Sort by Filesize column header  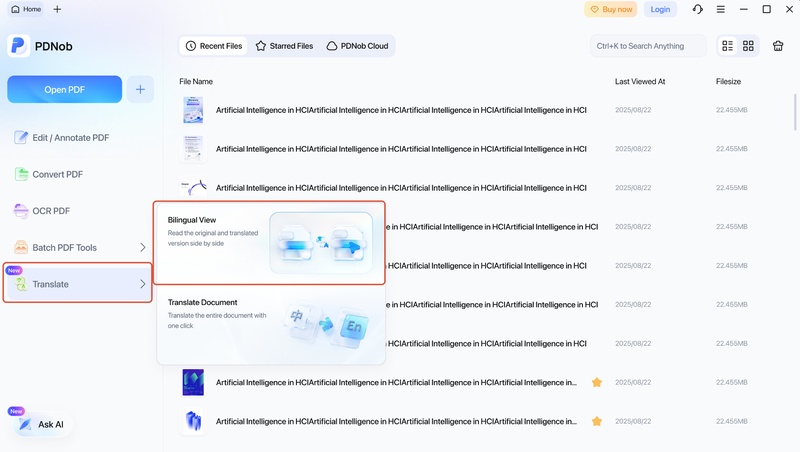coord(728,82)
